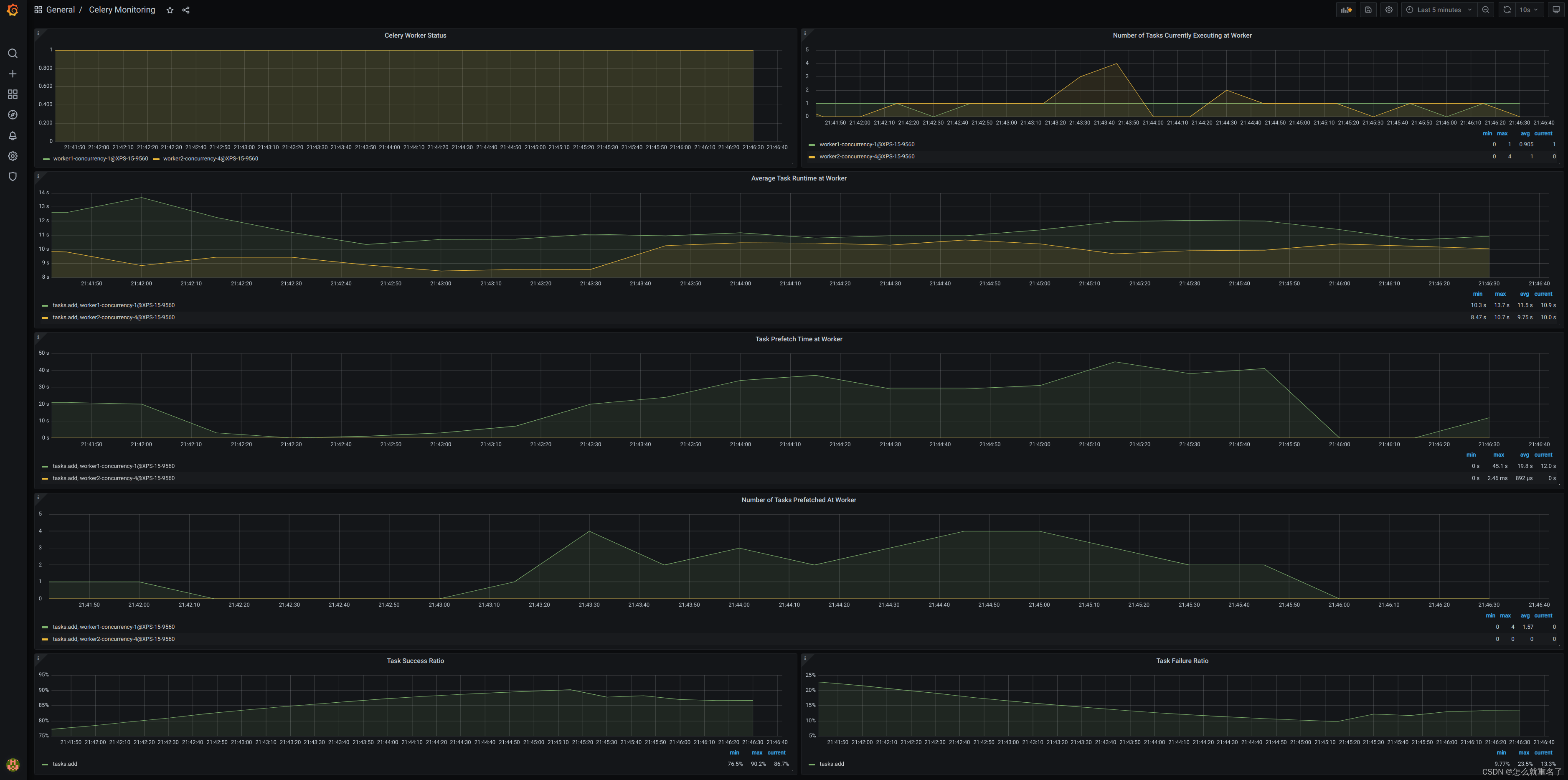
Task: Open the Last 5 minutes time picker
Action: coord(1439,10)
